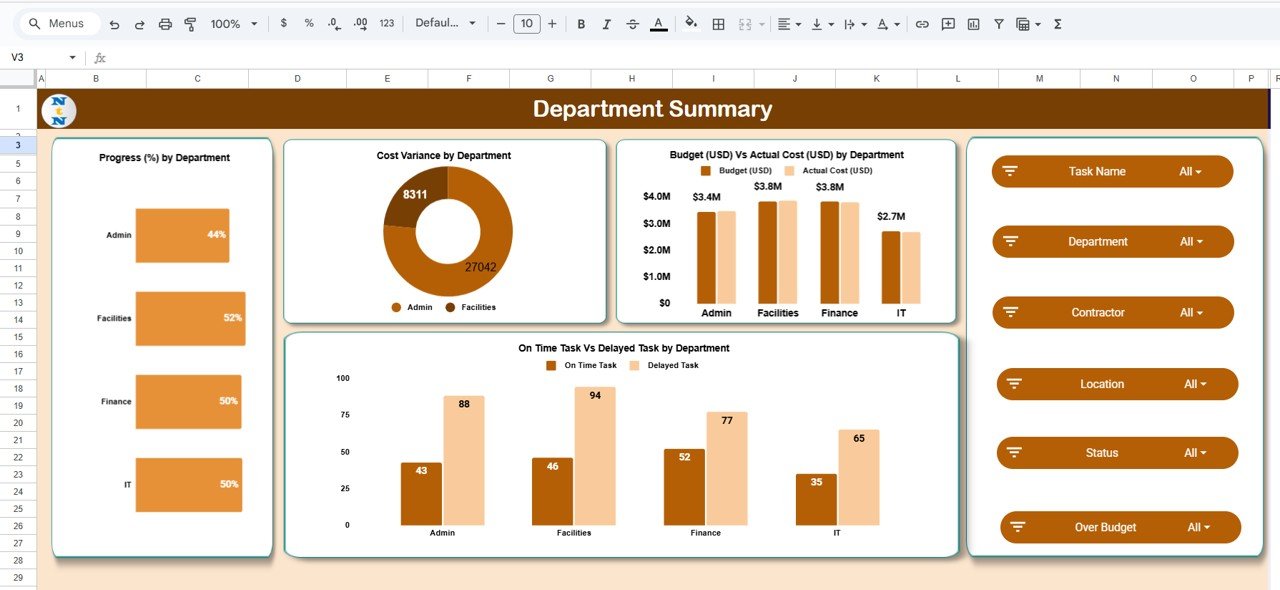Click the Borders icon
Viewport: 1280px width, 590px height.
(718, 23)
